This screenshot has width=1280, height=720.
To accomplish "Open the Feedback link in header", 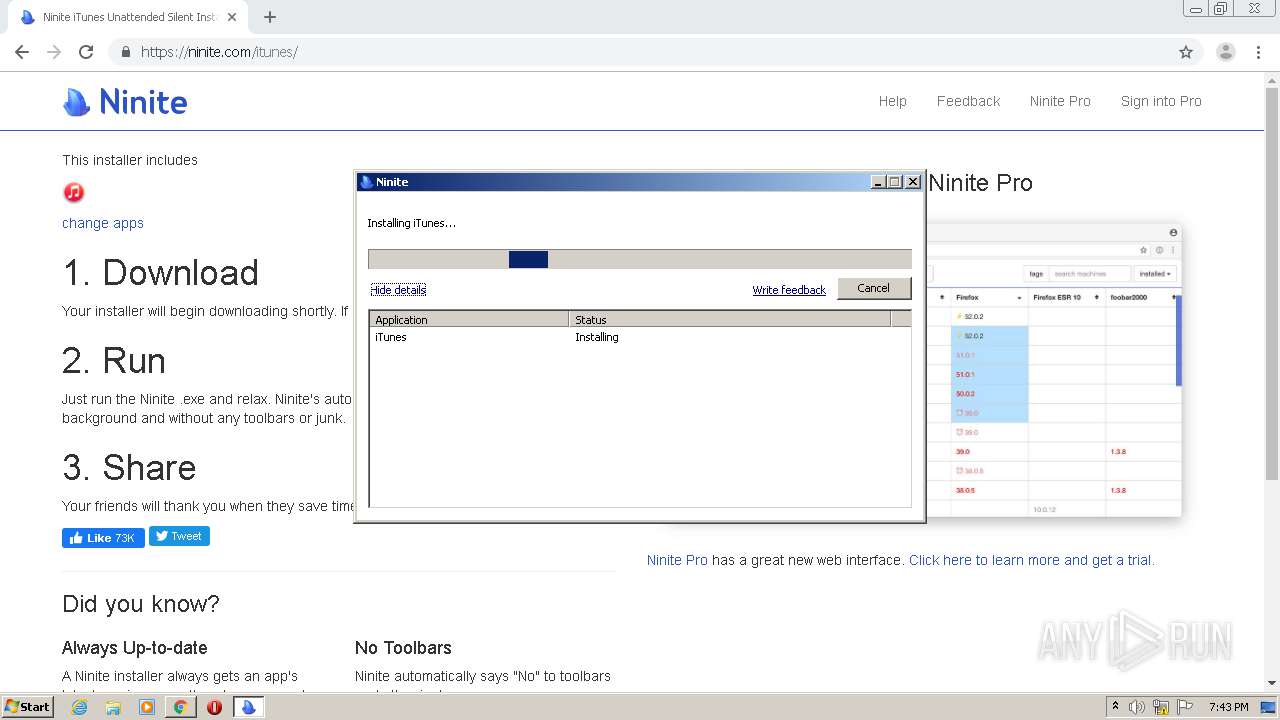I will [968, 101].
